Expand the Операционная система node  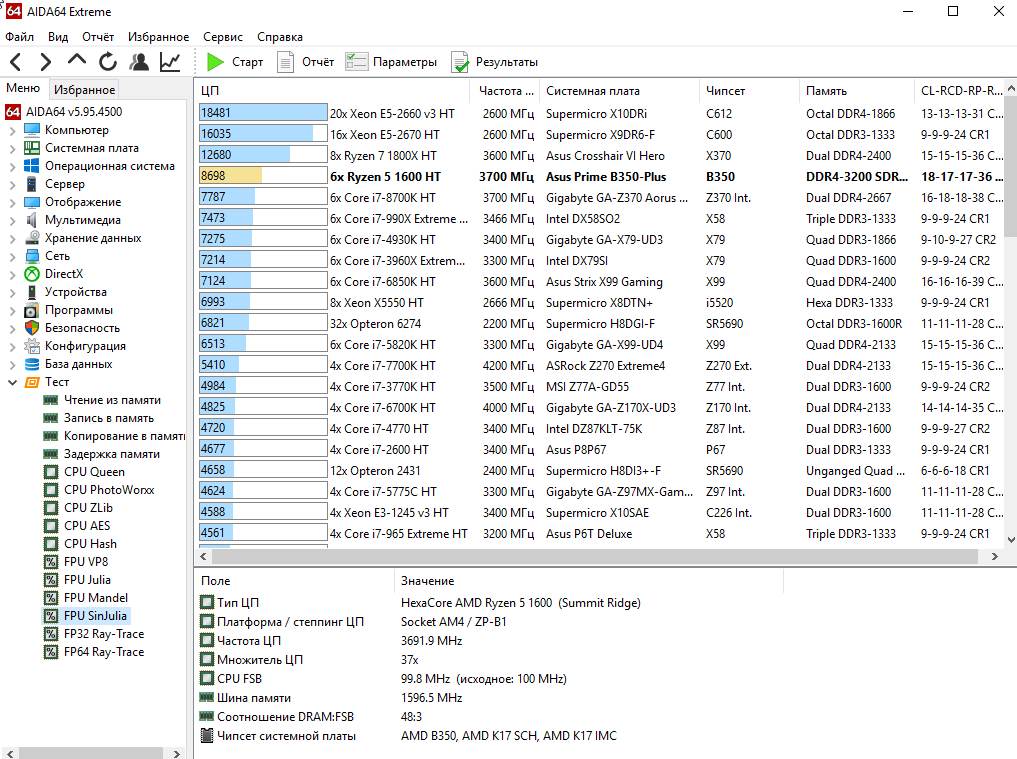[12, 166]
